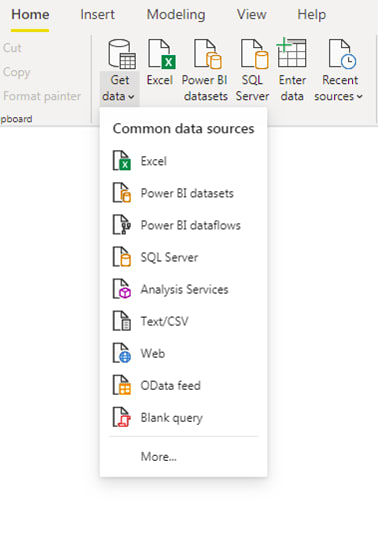Screen dimensions: 378x538
Task: Switch to the Home tab
Action: click(x=30, y=15)
